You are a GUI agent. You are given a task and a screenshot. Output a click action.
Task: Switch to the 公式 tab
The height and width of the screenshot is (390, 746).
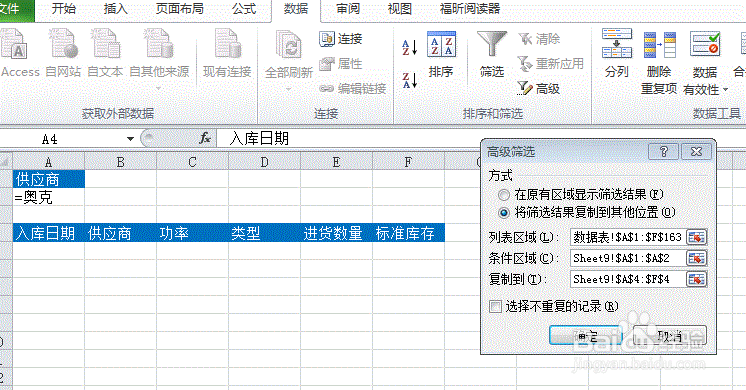244,9
